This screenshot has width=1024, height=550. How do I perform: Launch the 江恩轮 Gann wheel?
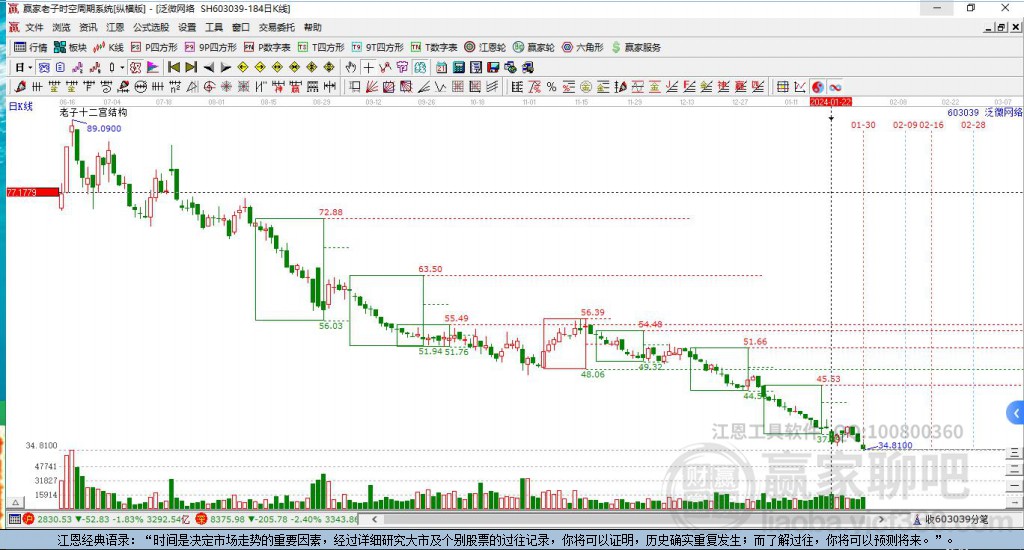(x=485, y=47)
